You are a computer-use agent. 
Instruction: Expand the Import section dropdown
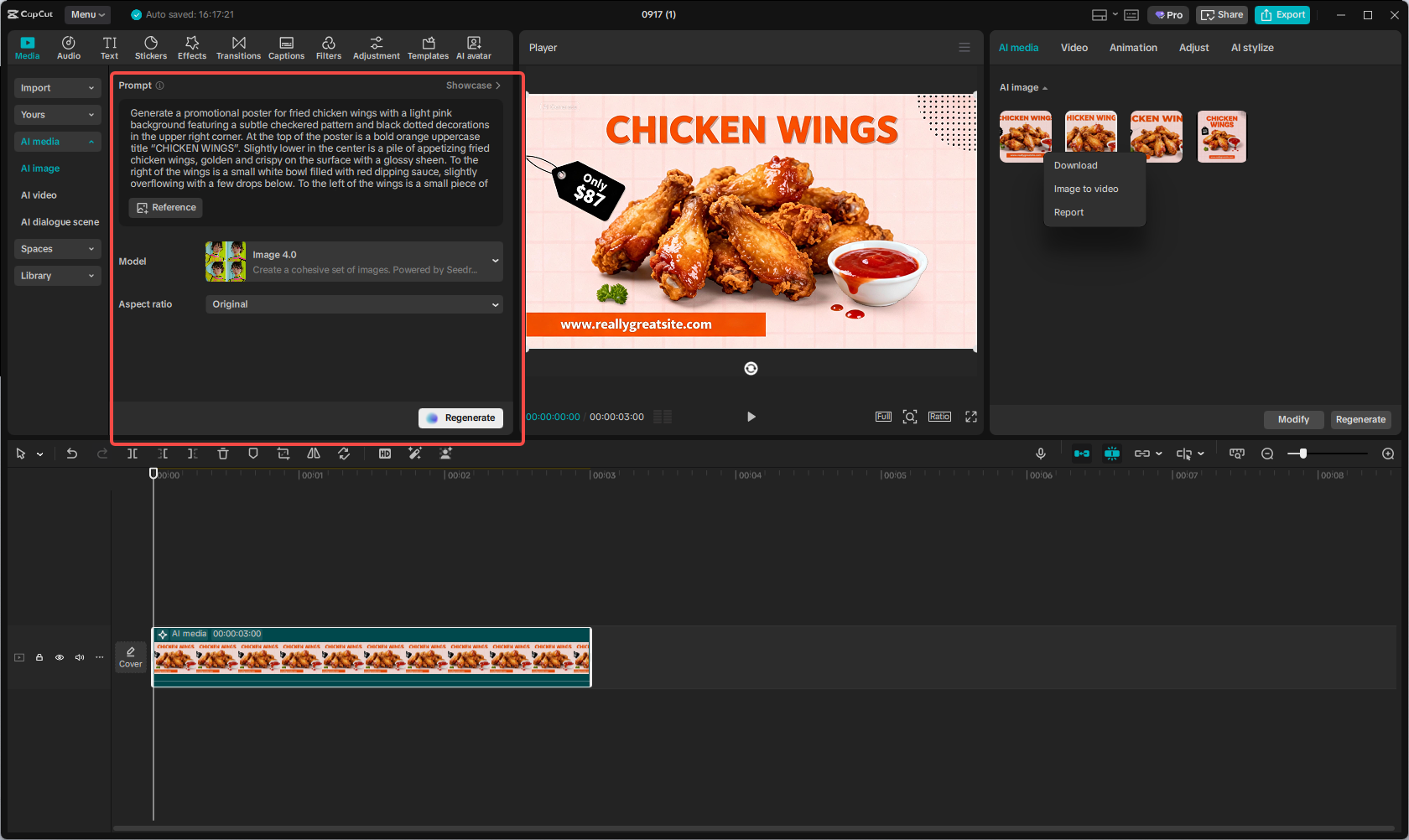point(57,88)
